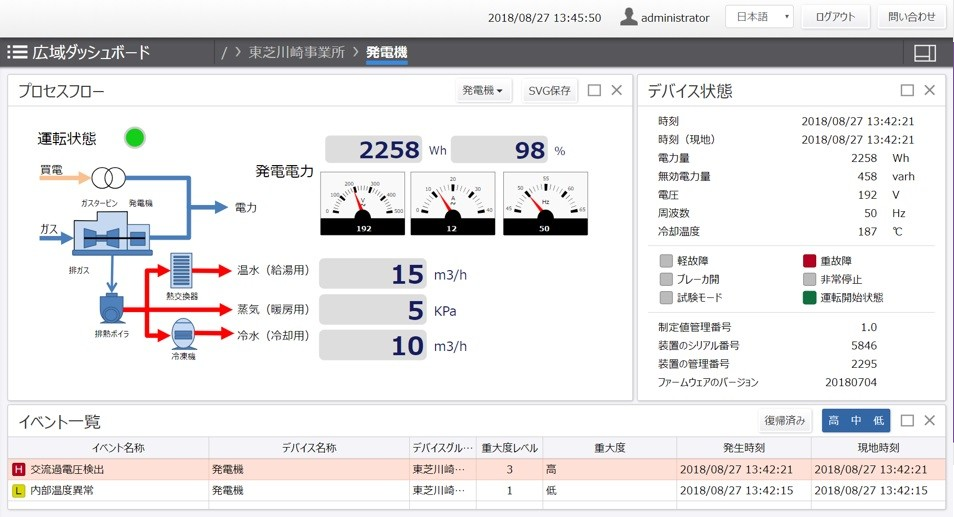This screenshot has width=954, height=517.
Task: Open the 日本語 language dropdown
Action: click(758, 17)
